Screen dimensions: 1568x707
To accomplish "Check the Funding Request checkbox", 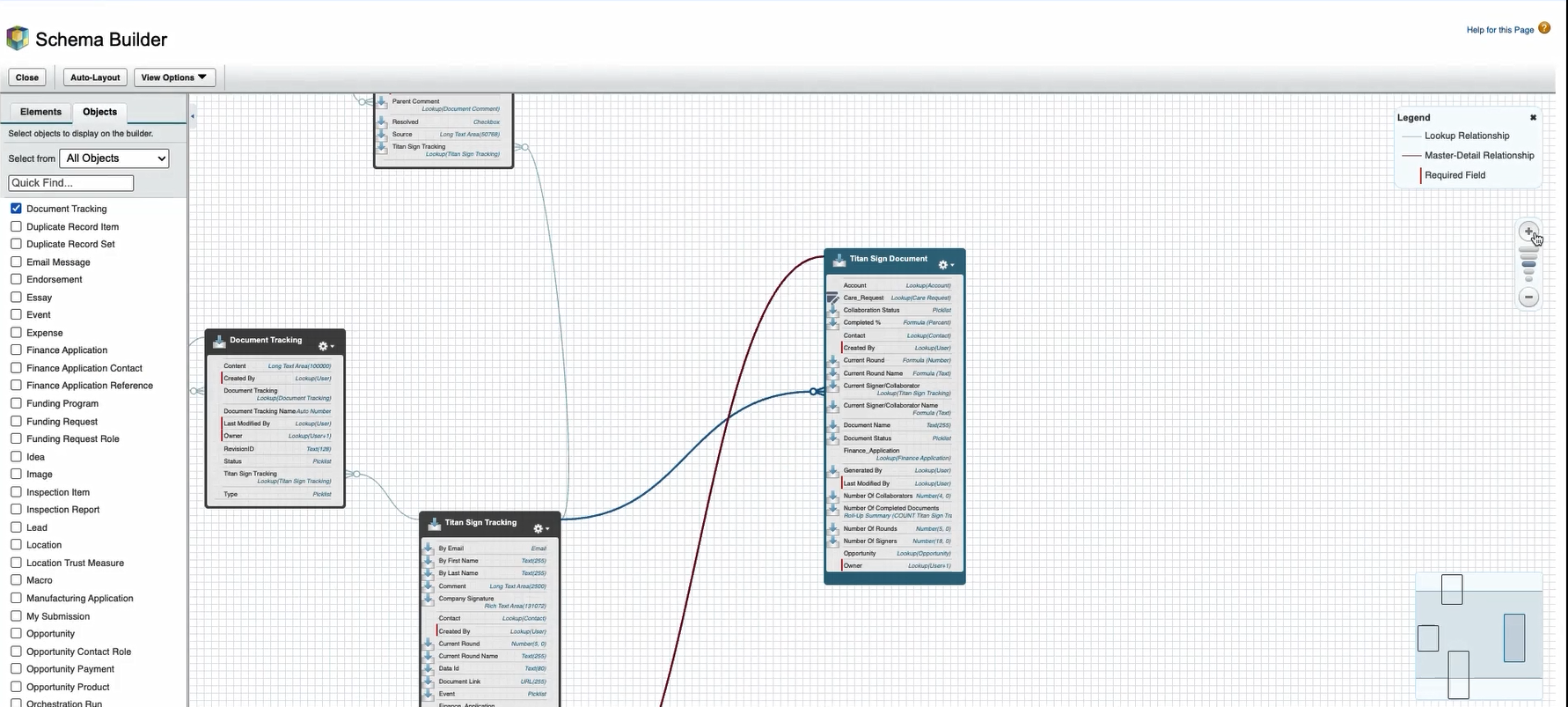I will (x=16, y=421).
